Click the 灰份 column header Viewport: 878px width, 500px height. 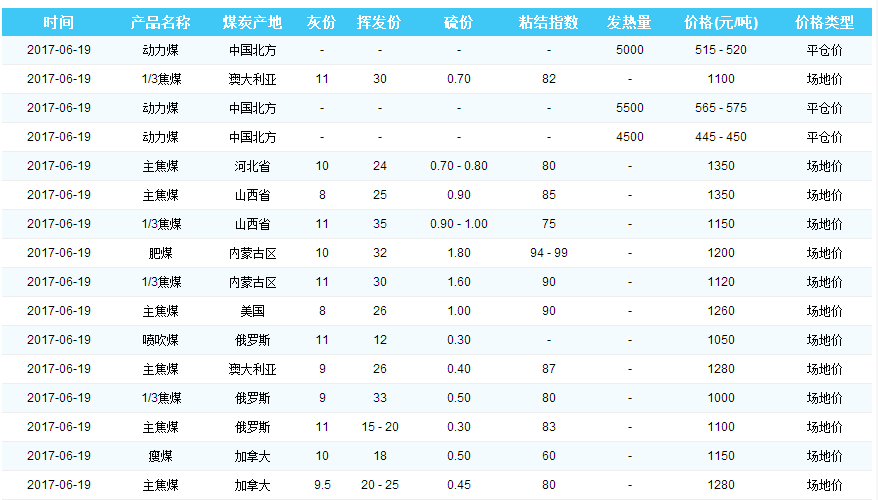pyautogui.click(x=321, y=22)
